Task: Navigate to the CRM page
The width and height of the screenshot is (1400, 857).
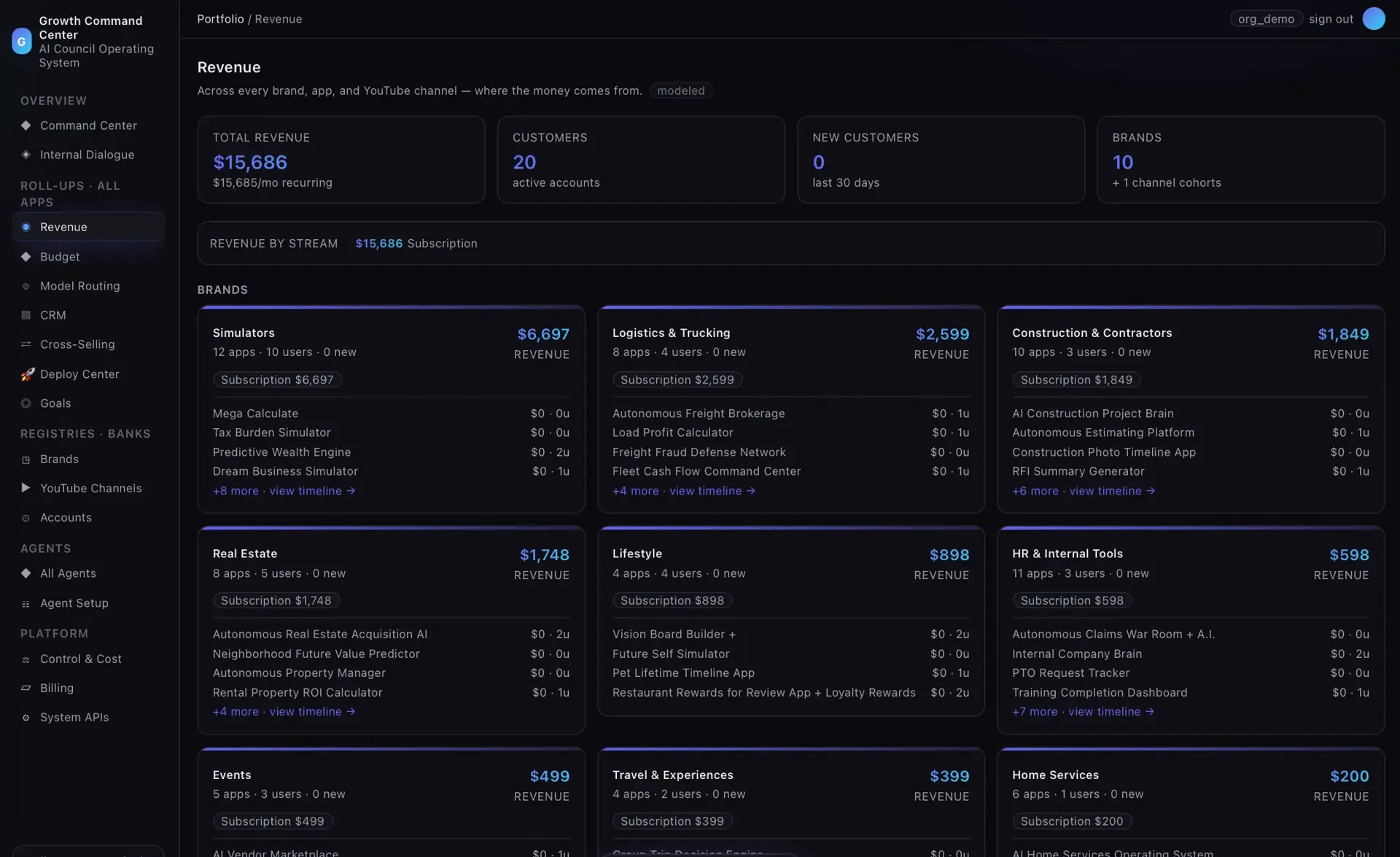Action: pyautogui.click(x=88, y=315)
